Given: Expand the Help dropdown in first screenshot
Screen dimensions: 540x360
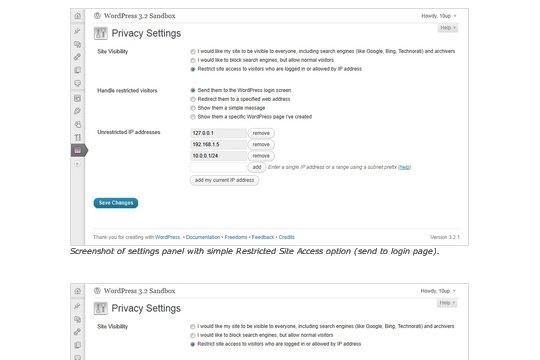Looking at the screenshot, I should coord(448,28).
